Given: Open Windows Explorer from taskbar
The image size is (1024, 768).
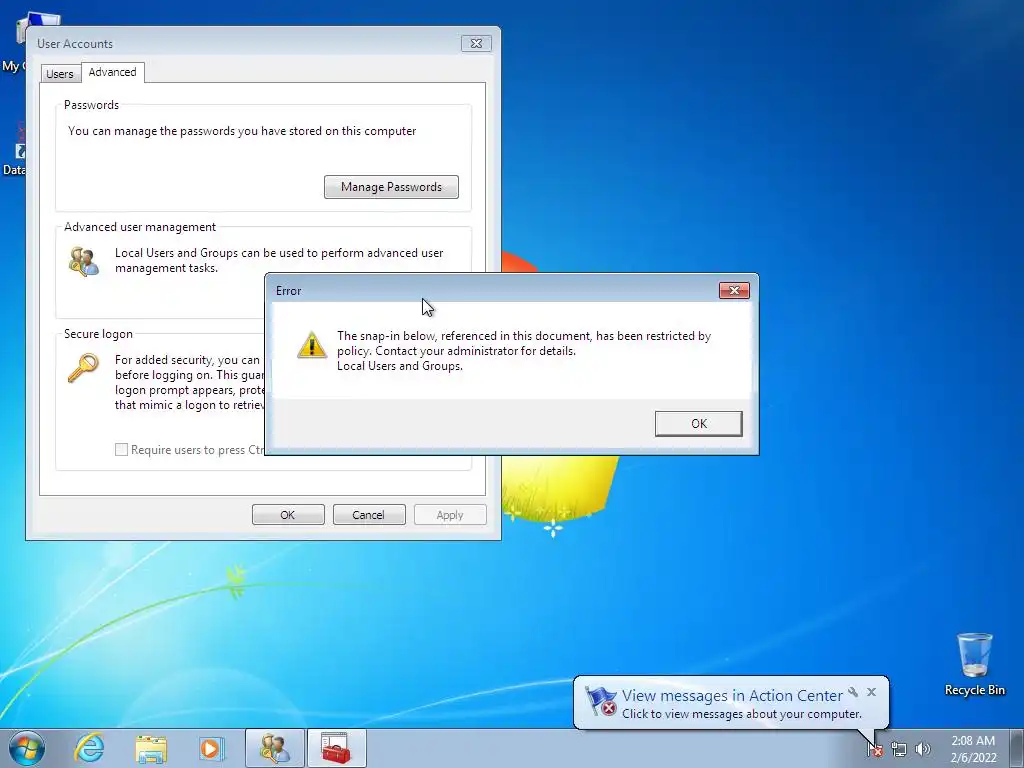Looking at the screenshot, I should [151, 748].
